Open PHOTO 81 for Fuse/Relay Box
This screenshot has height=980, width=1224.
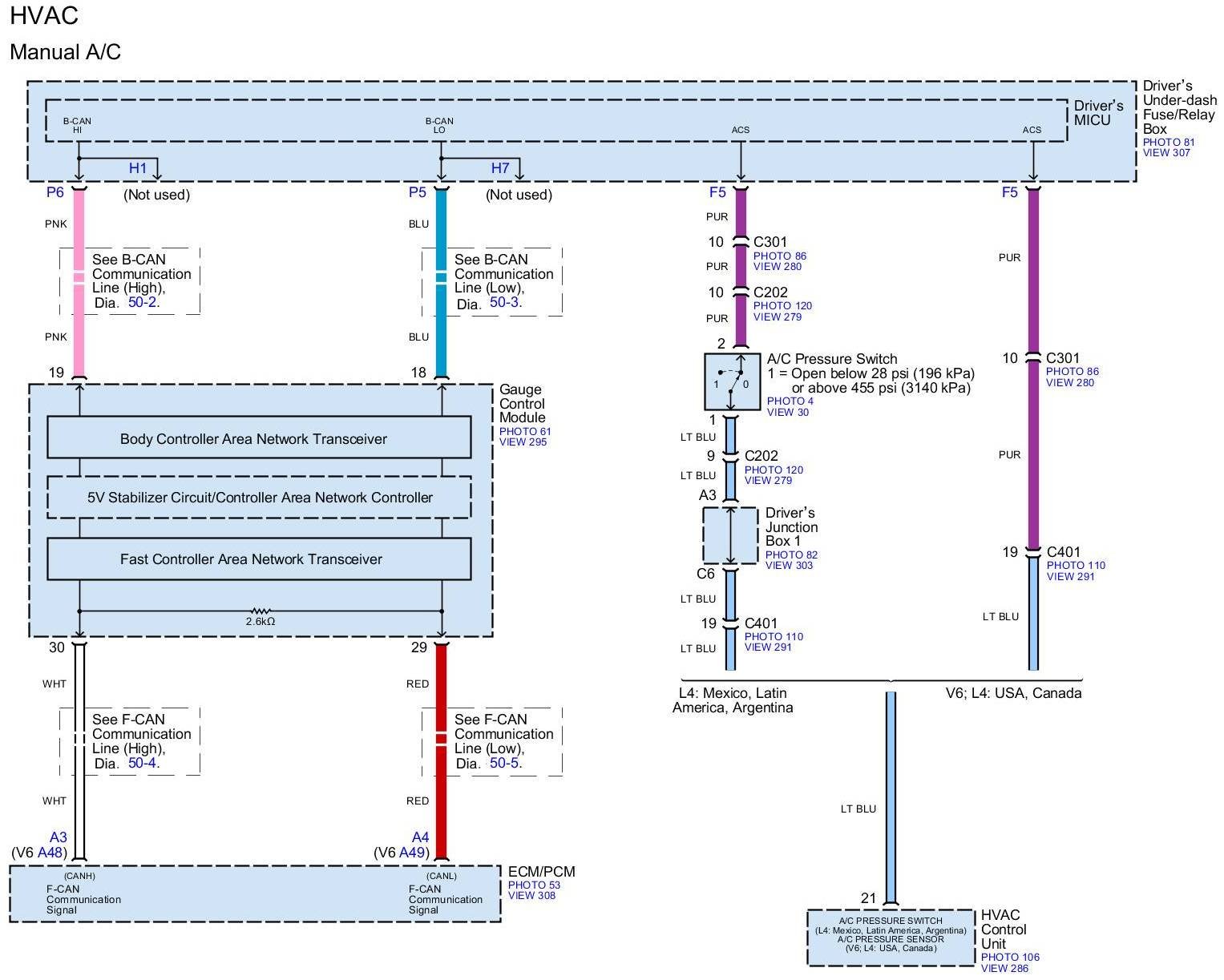[1169, 143]
